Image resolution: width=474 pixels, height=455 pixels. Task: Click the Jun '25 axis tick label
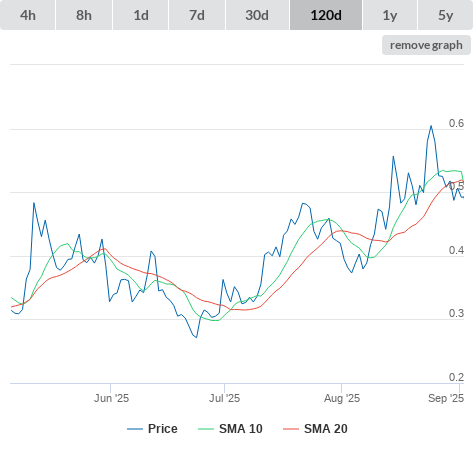[111, 398]
